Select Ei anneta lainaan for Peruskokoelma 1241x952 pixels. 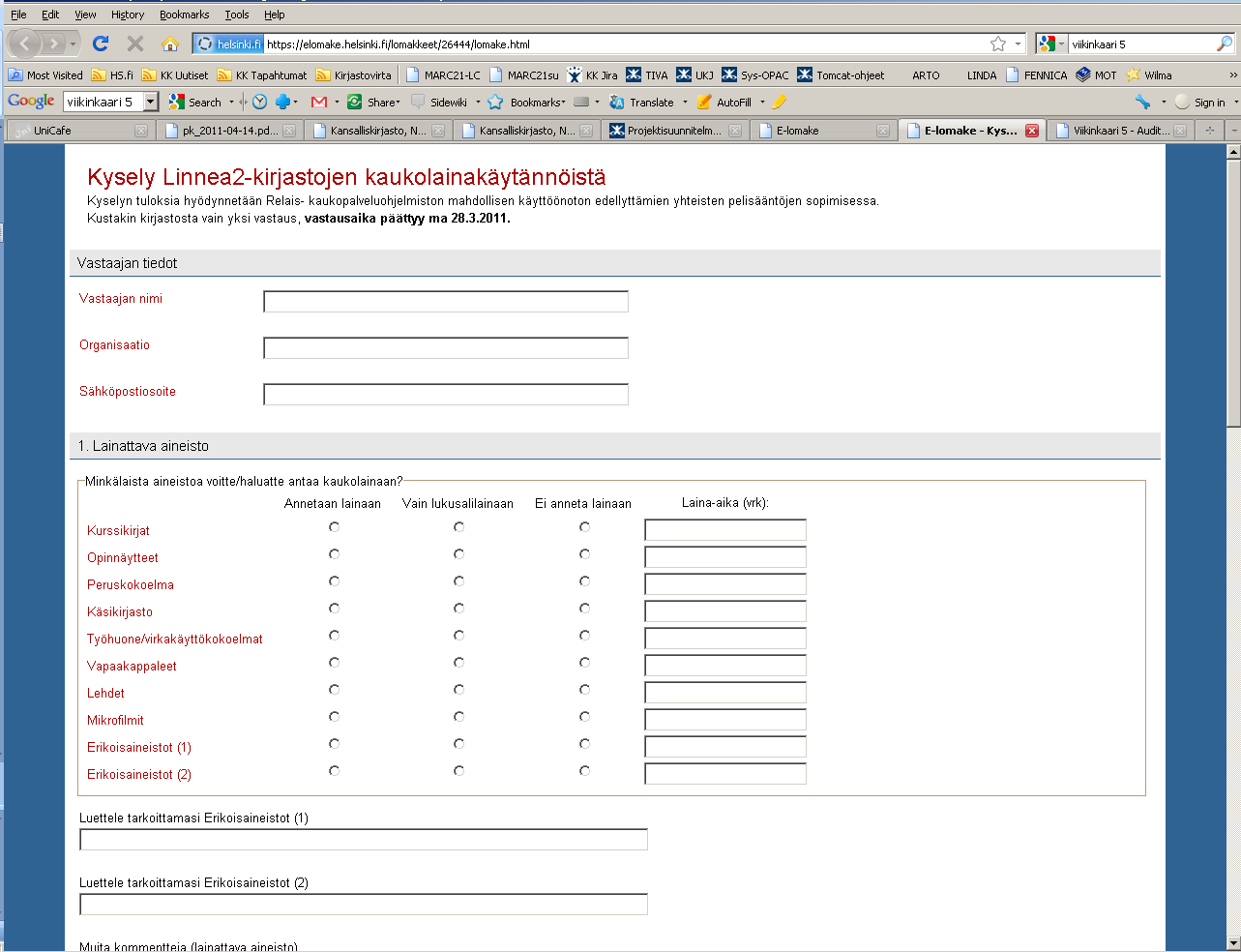[x=584, y=581]
